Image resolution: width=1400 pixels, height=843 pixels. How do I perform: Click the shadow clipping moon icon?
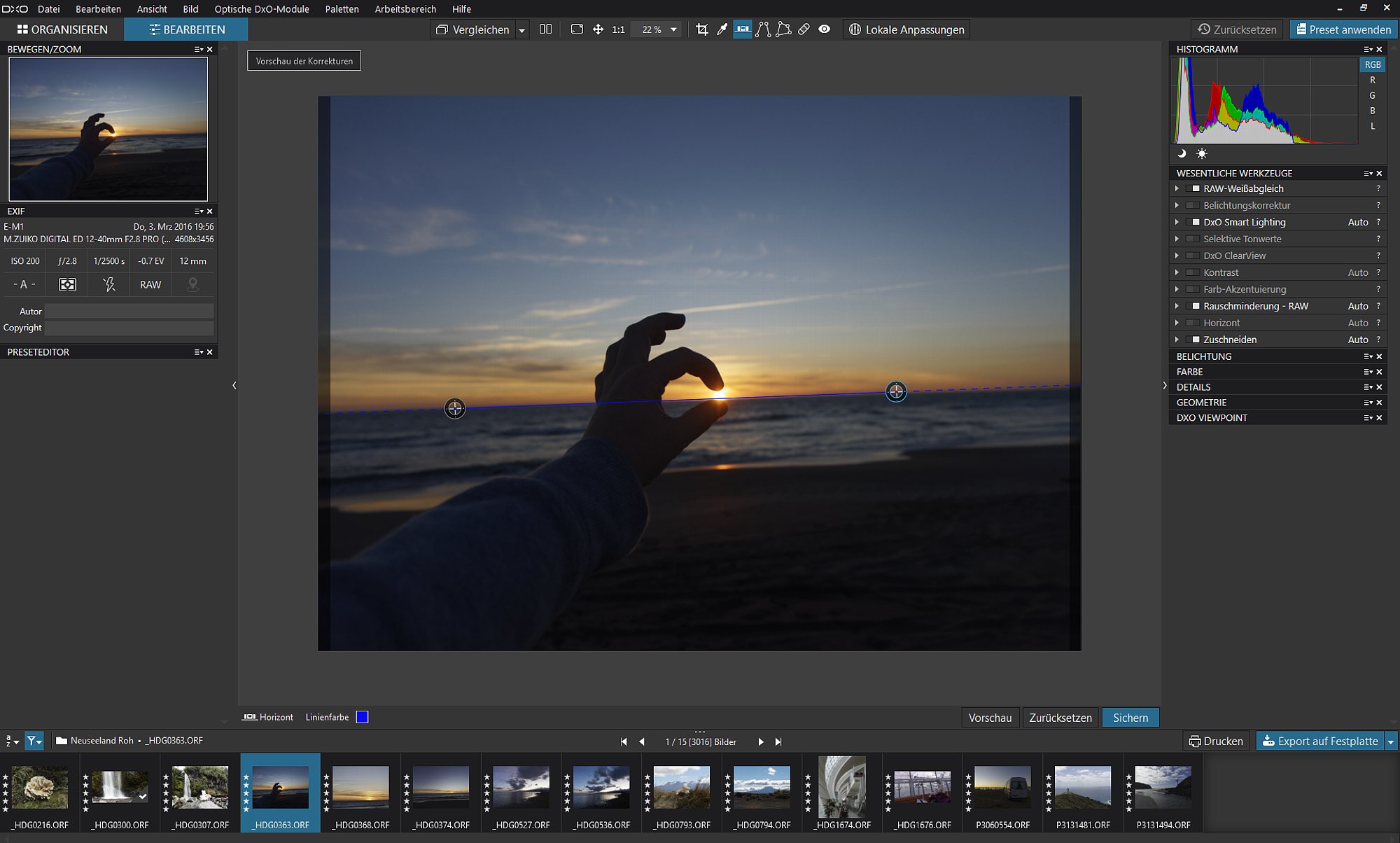point(1182,153)
